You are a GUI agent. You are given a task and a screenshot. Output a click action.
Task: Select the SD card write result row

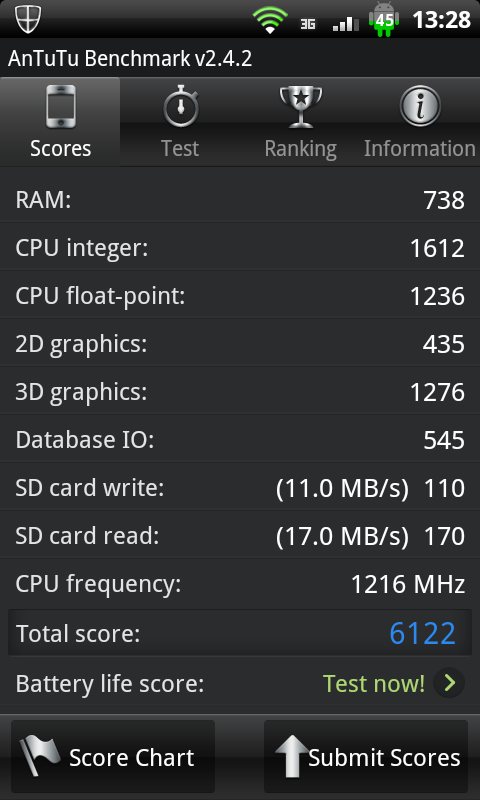pyautogui.click(x=240, y=488)
